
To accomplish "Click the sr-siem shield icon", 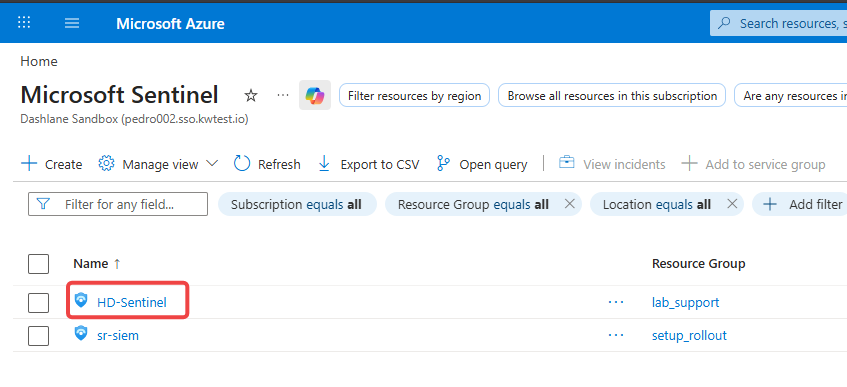I will (x=81, y=333).
